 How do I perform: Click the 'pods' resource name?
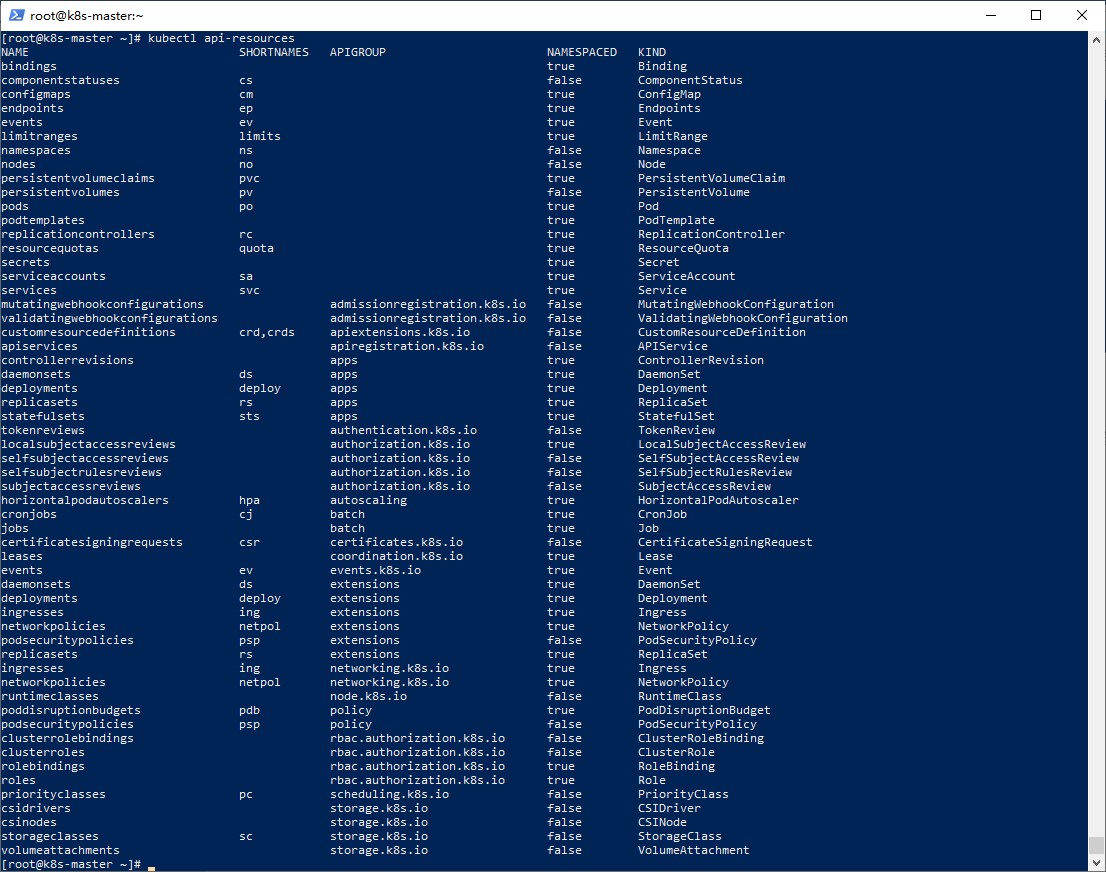(x=15, y=206)
